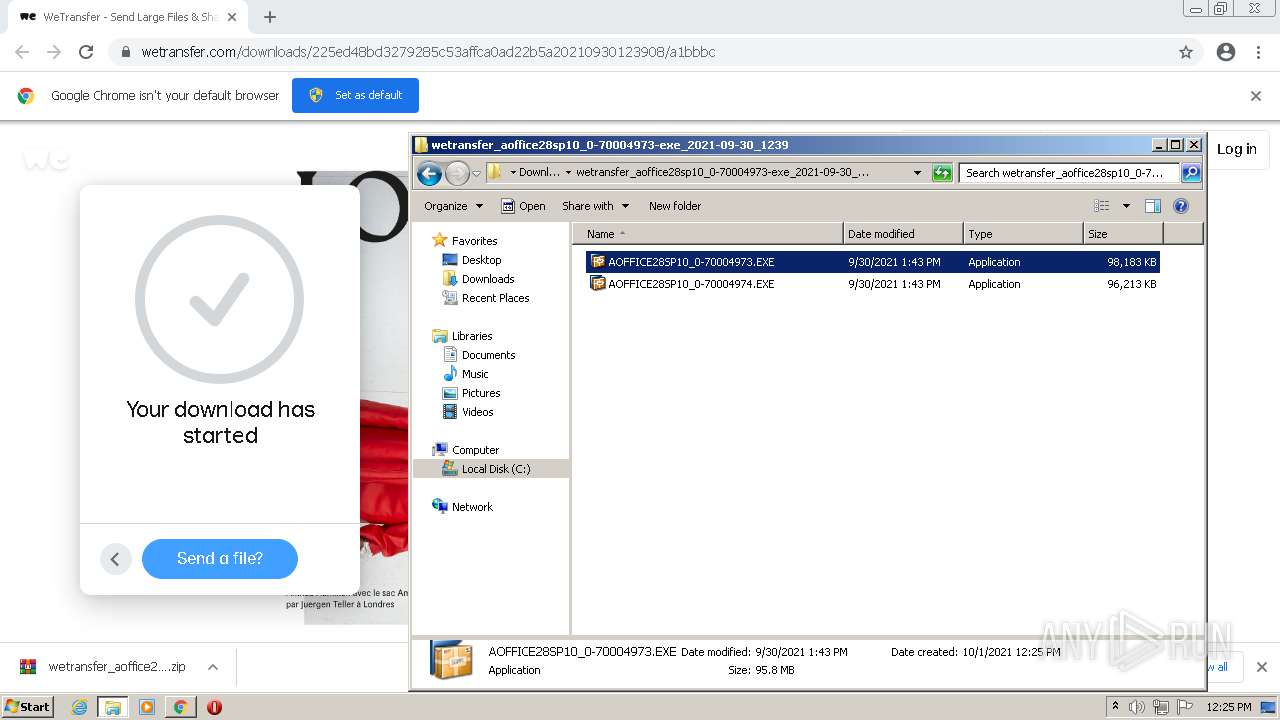The width and height of the screenshot is (1280, 720).
Task: Click the taskbar clock 12:25 PM
Action: point(1229,707)
